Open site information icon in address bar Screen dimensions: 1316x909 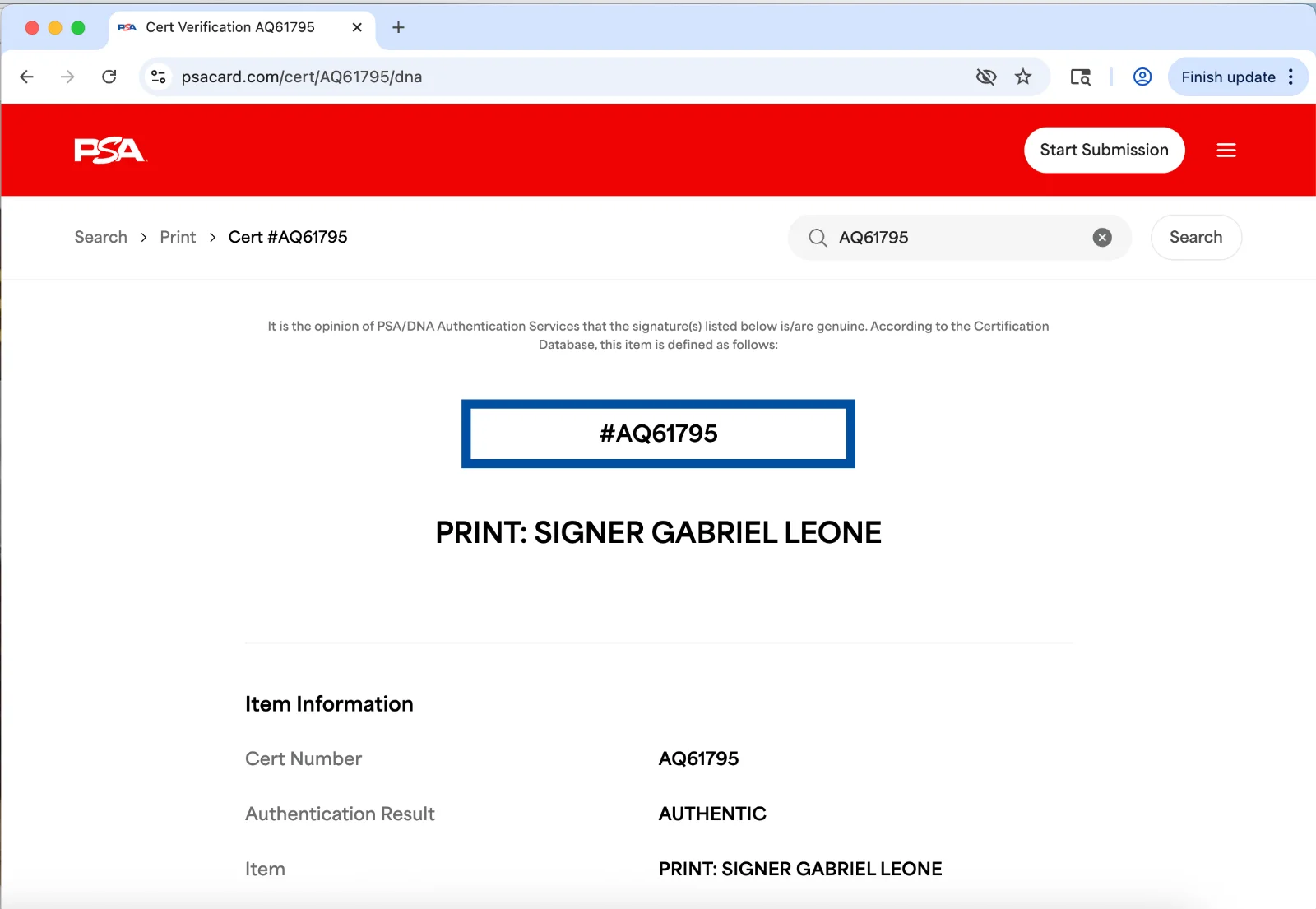coord(158,77)
